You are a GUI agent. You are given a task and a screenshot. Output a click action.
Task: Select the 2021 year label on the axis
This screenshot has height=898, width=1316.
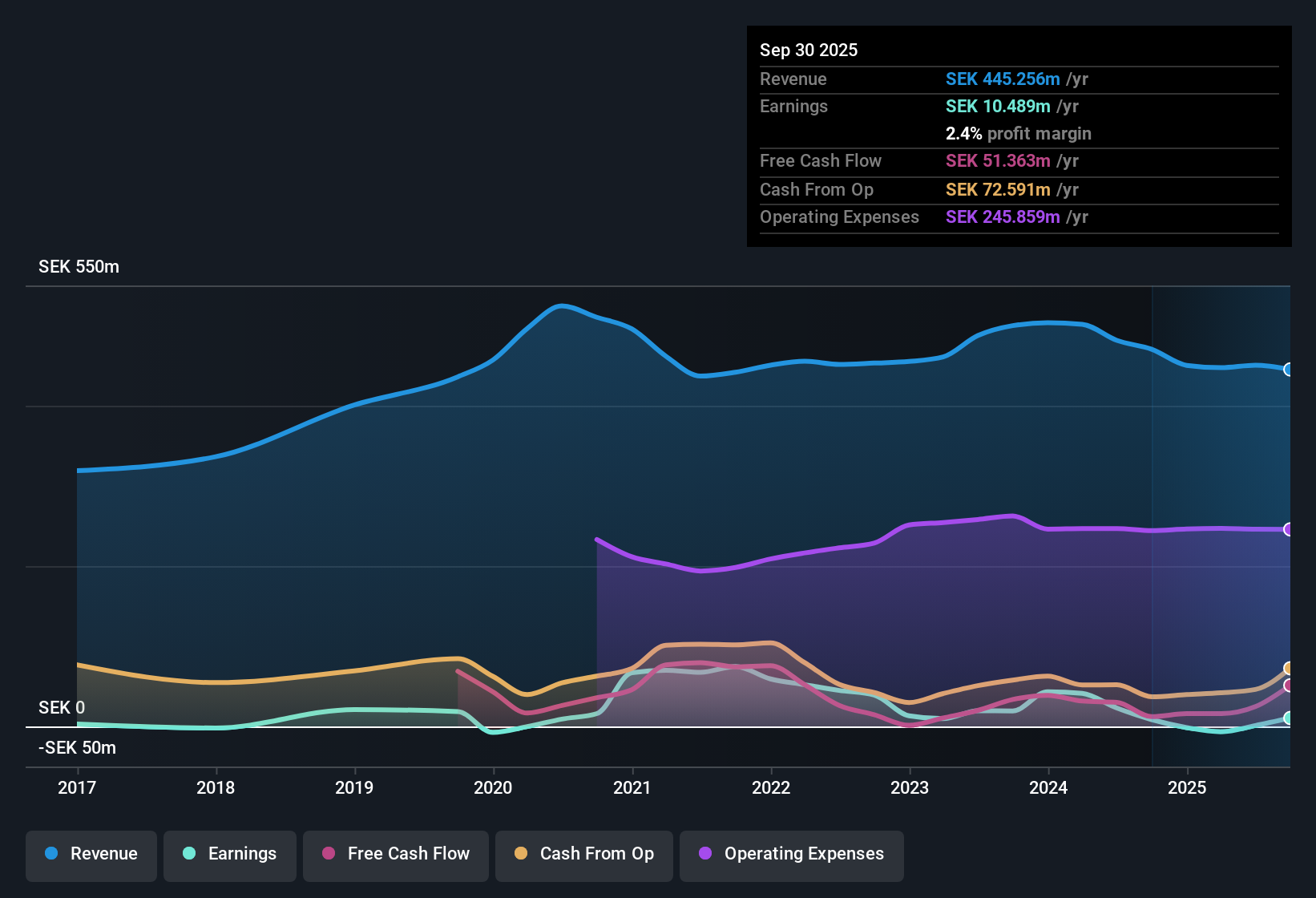632,788
